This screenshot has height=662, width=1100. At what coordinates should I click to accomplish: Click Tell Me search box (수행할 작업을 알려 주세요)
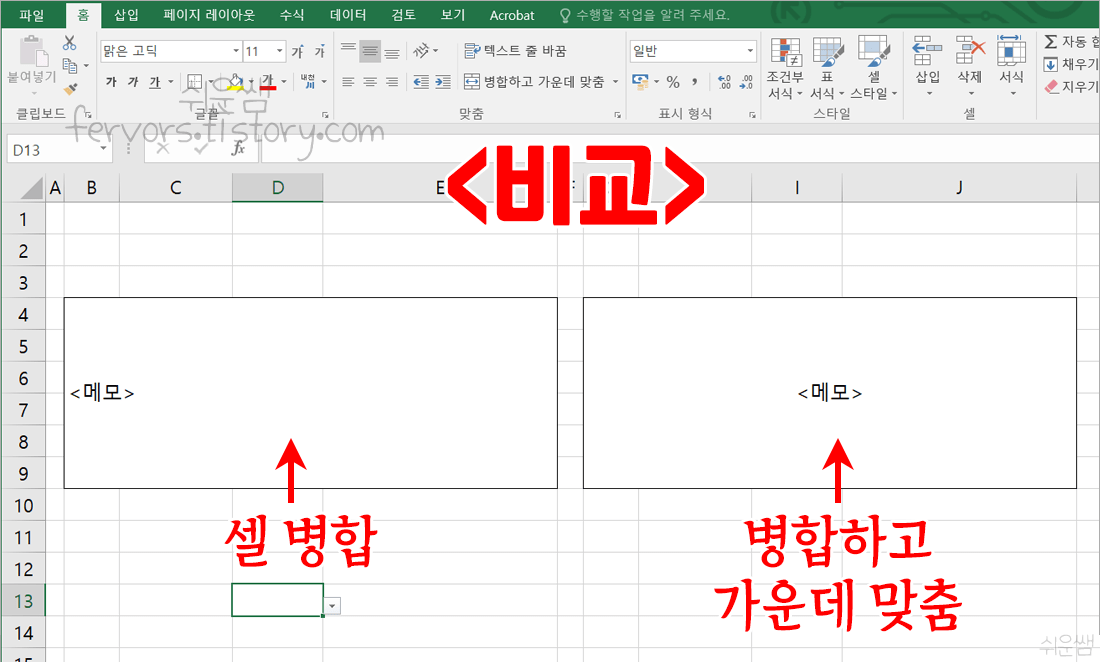644,15
